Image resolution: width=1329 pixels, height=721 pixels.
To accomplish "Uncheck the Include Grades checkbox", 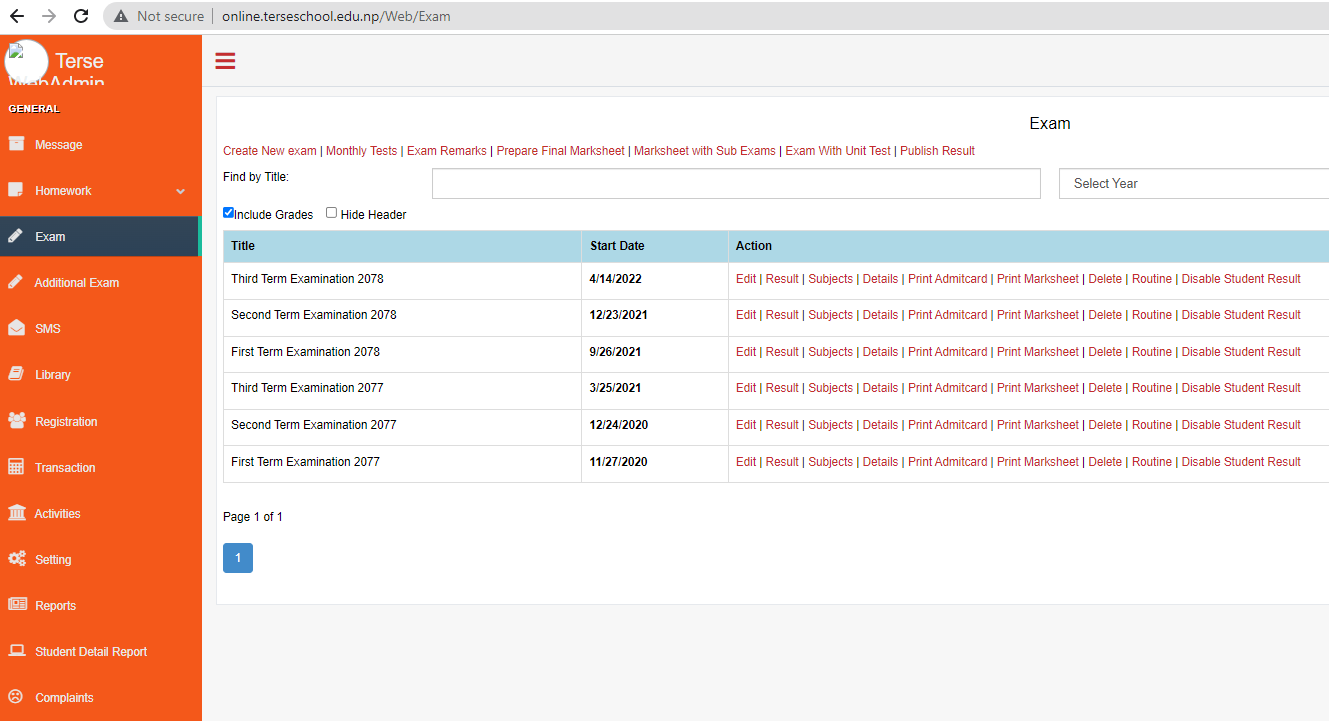I will point(228,213).
